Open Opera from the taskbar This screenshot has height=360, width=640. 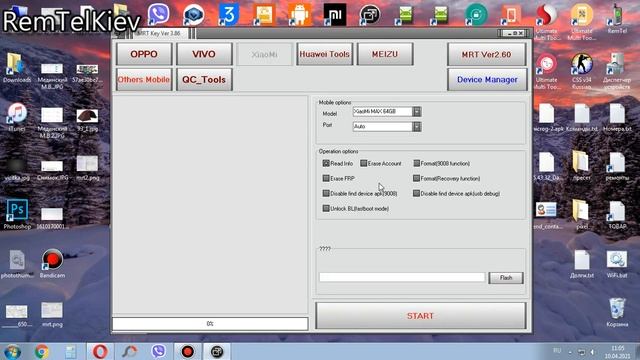pyautogui.click(x=100, y=351)
